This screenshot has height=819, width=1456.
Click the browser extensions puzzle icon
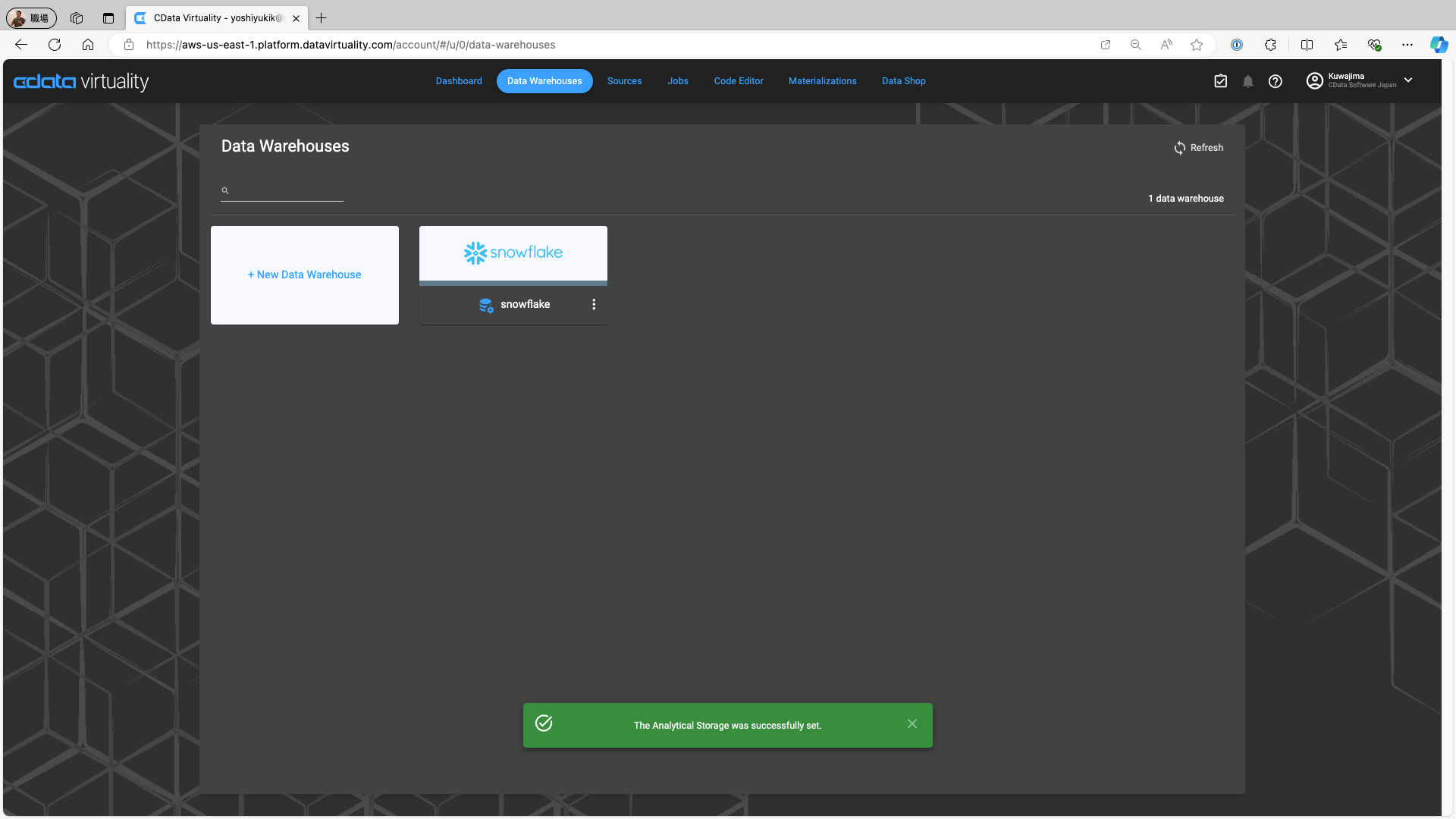(1270, 45)
